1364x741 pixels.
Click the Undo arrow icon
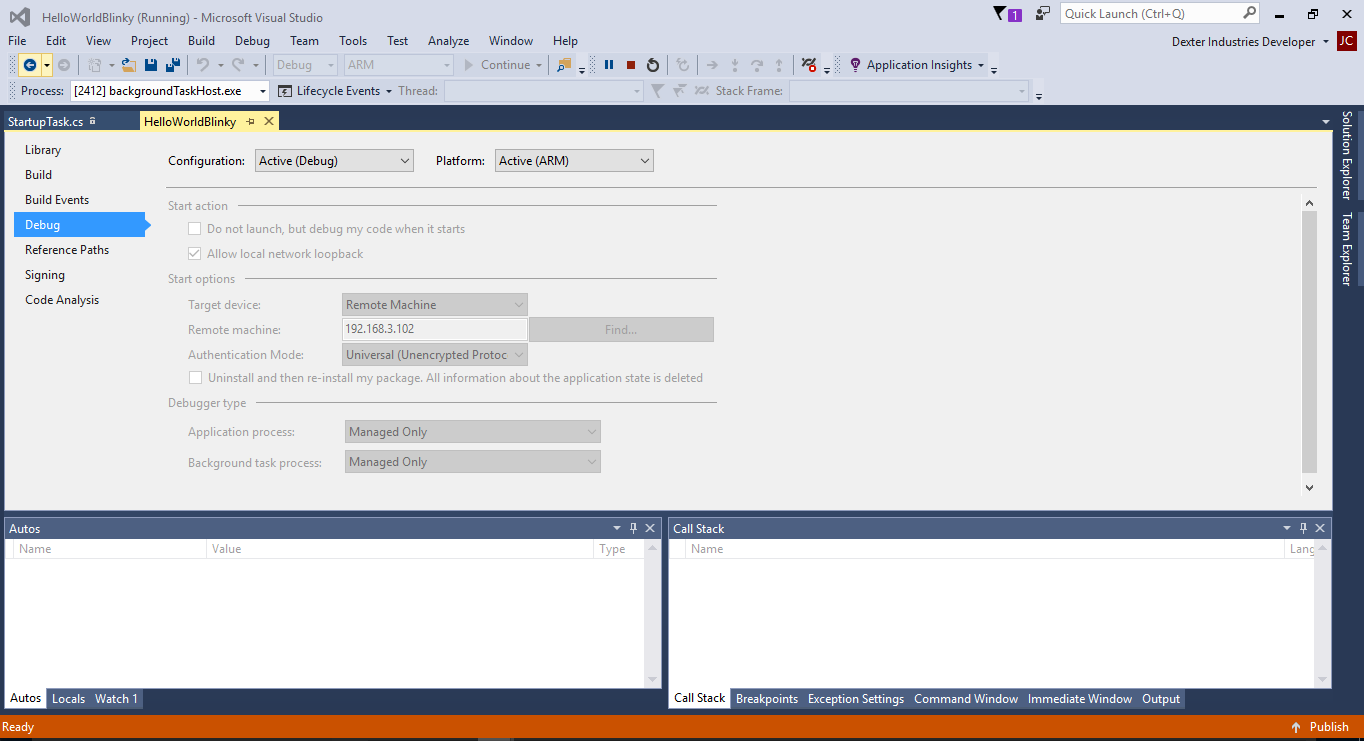point(203,65)
